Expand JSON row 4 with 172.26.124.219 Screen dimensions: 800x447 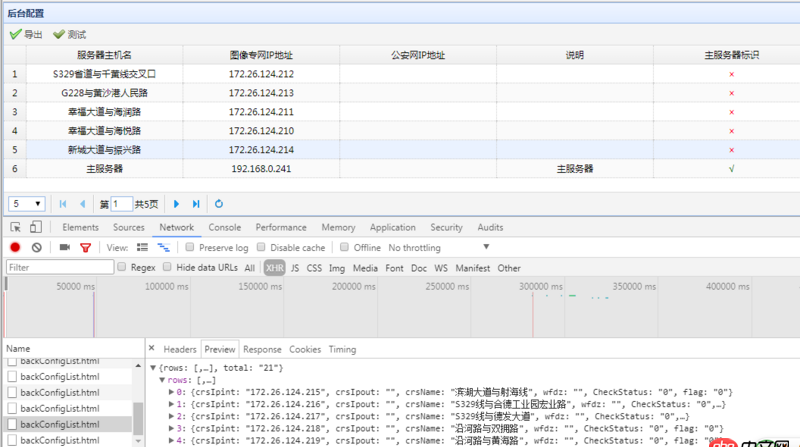[171, 440]
